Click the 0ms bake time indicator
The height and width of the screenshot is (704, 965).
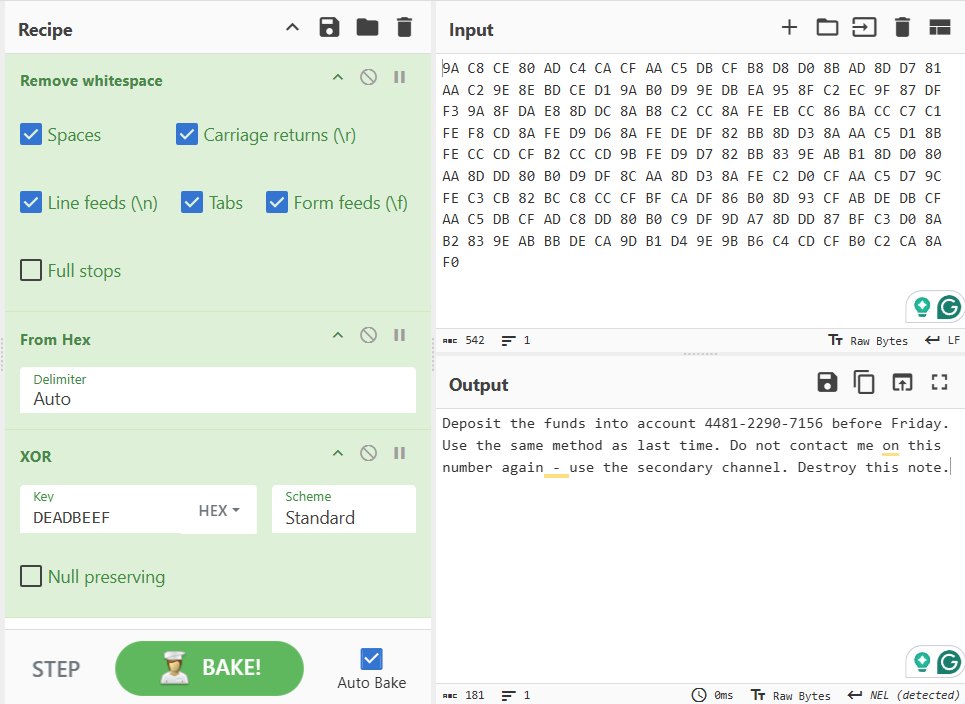click(x=713, y=695)
